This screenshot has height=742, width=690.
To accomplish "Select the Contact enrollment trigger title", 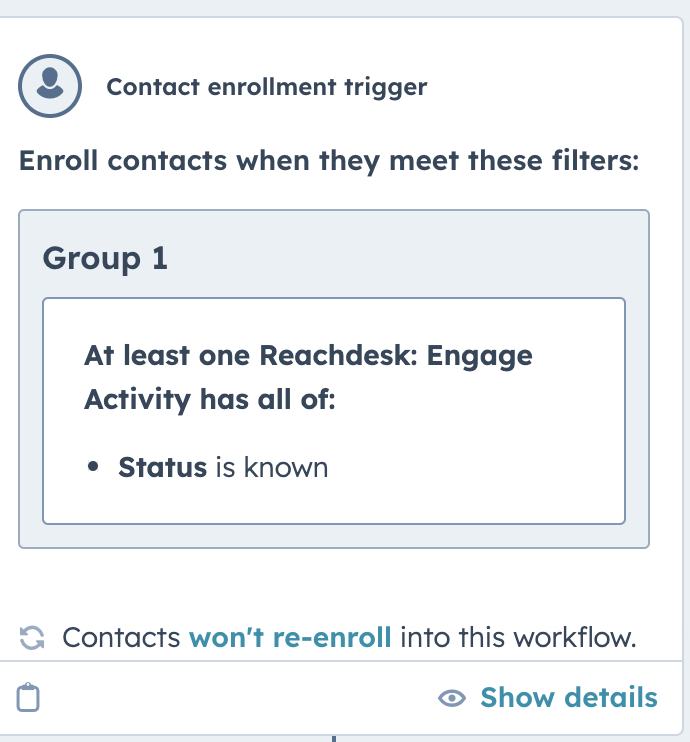I will [267, 87].
